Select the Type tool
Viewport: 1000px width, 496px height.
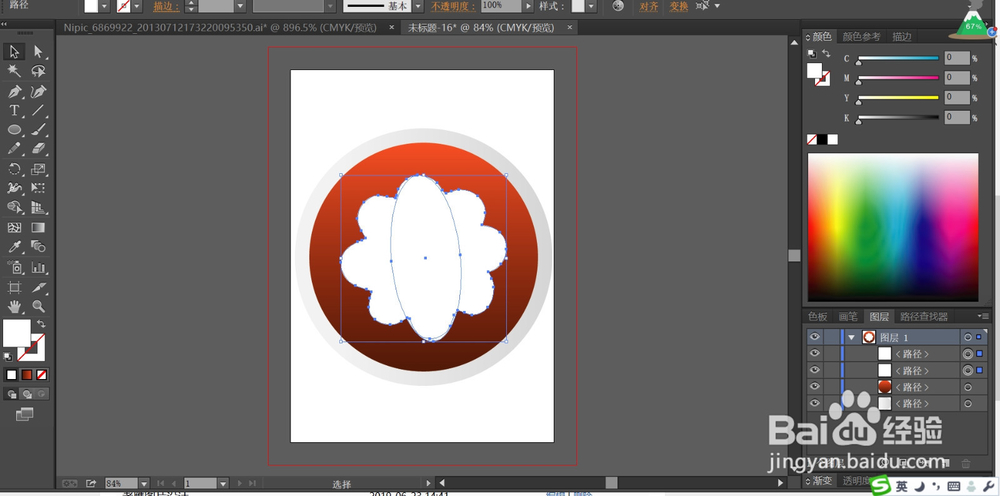pos(14,110)
